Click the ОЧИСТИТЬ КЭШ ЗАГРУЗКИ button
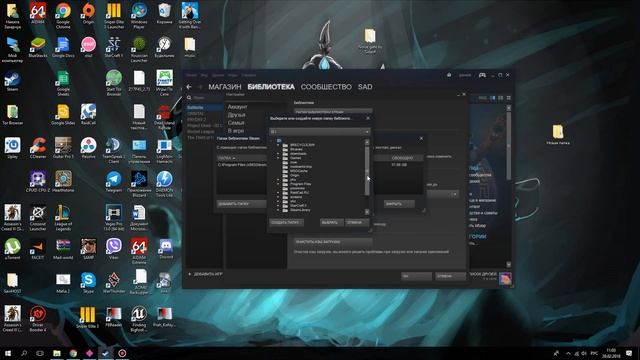The width and height of the screenshot is (640, 360). point(333,242)
